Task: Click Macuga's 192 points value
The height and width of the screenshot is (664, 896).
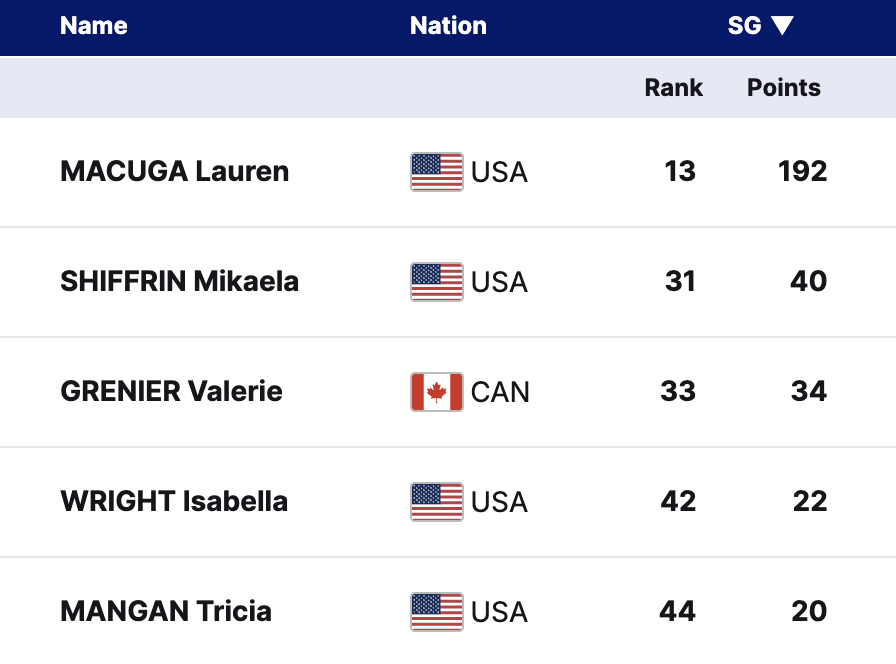Action: 802,172
